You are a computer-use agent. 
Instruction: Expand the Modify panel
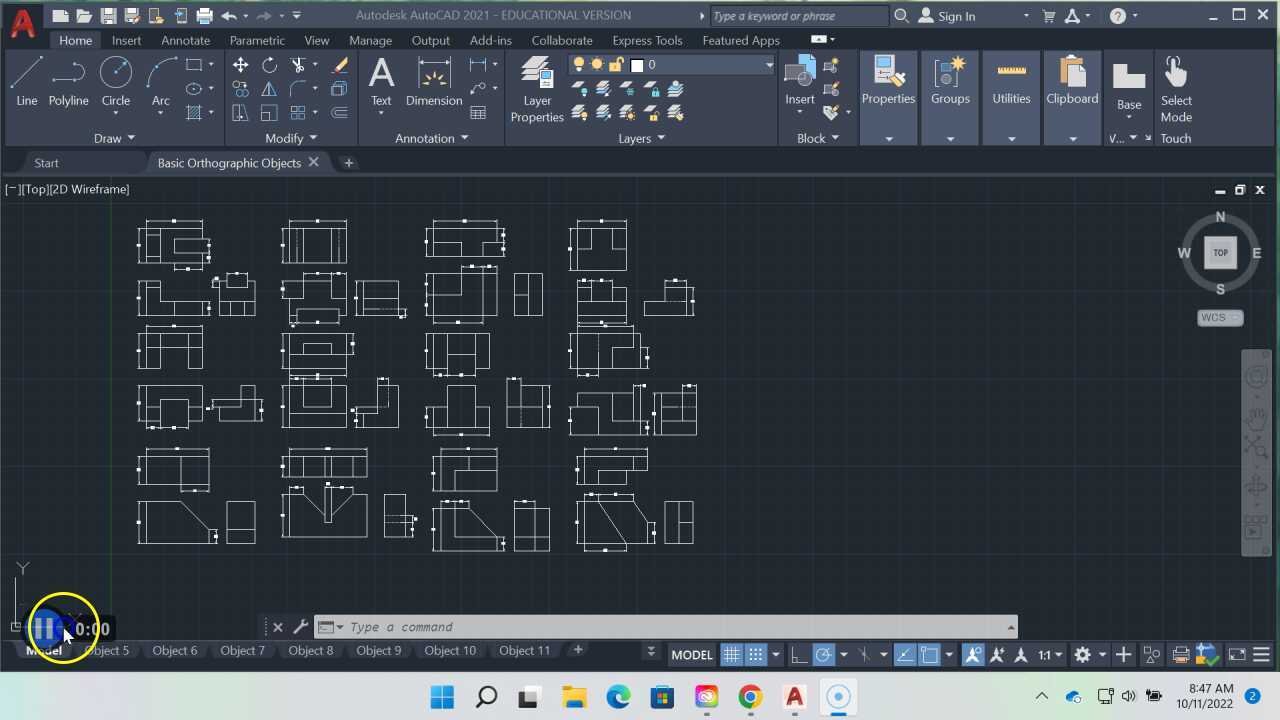(x=311, y=138)
